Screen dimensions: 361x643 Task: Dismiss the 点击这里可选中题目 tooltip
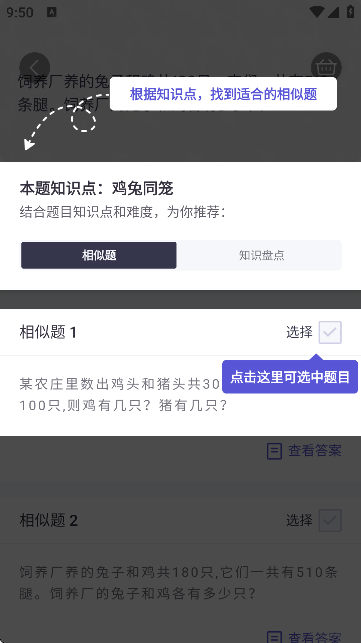tap(290, 377)
